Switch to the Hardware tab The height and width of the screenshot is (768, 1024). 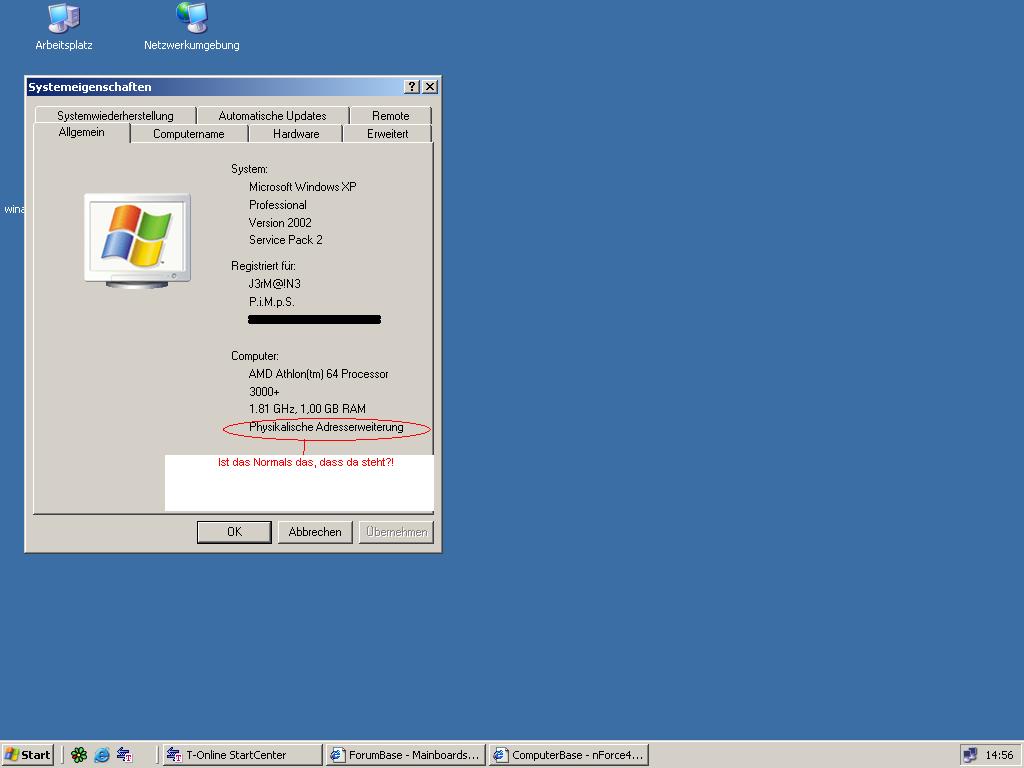[296, 134]
